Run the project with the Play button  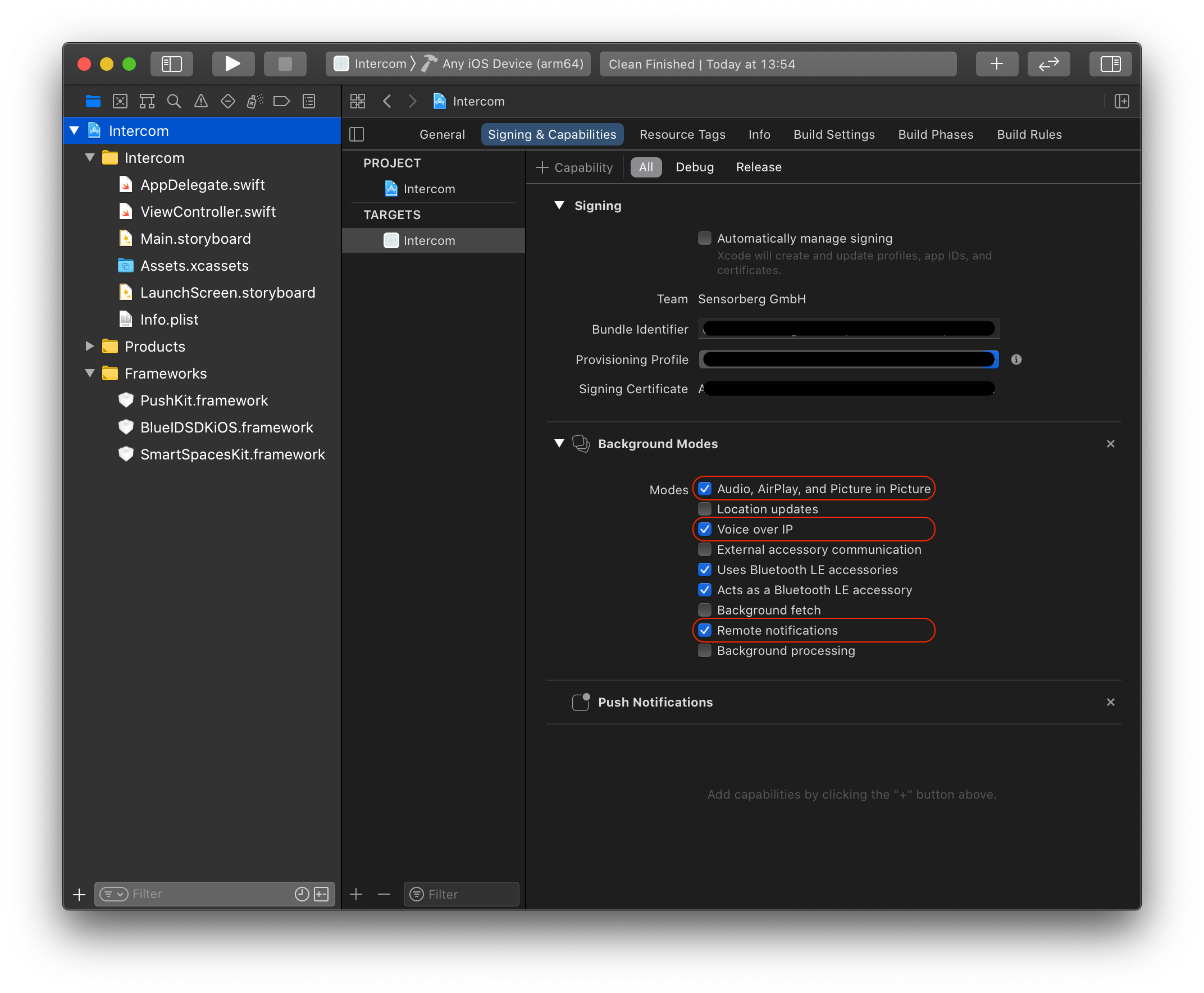[233, 63]
